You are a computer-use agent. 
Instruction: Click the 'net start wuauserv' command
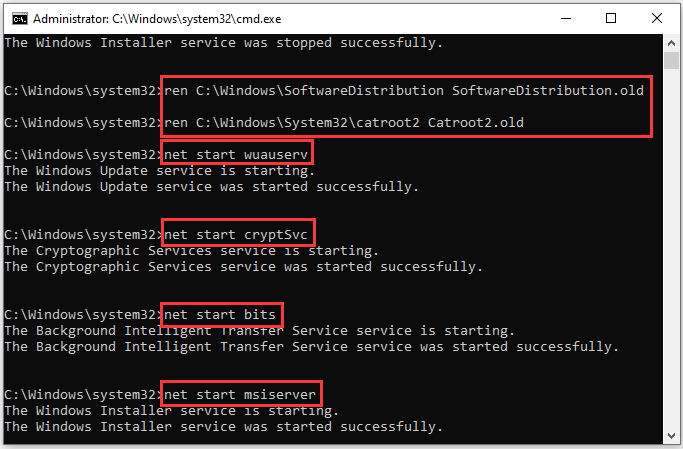237,153
